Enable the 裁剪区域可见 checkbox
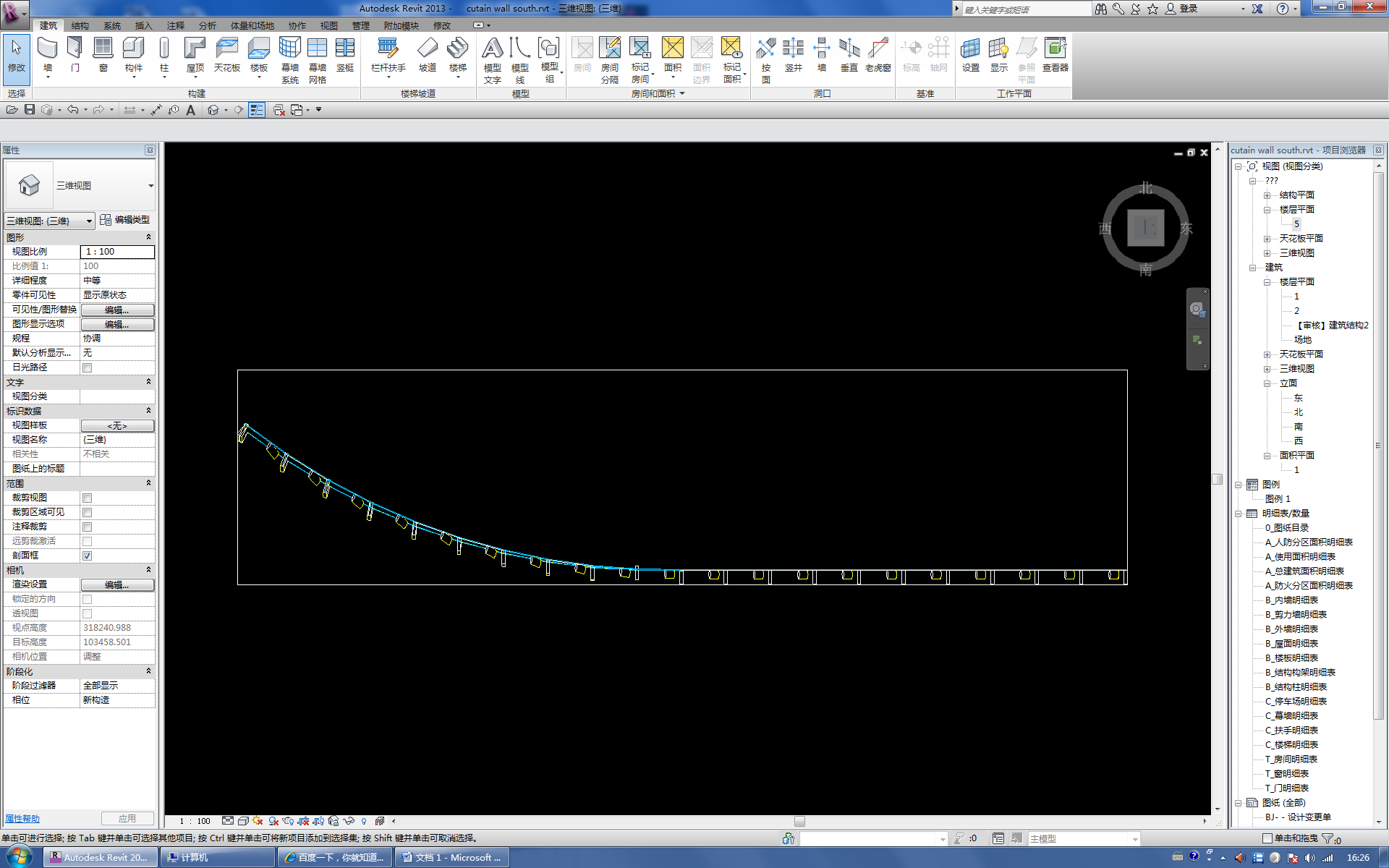This screenshot has height=868, width=1389. tap(87, 512)
